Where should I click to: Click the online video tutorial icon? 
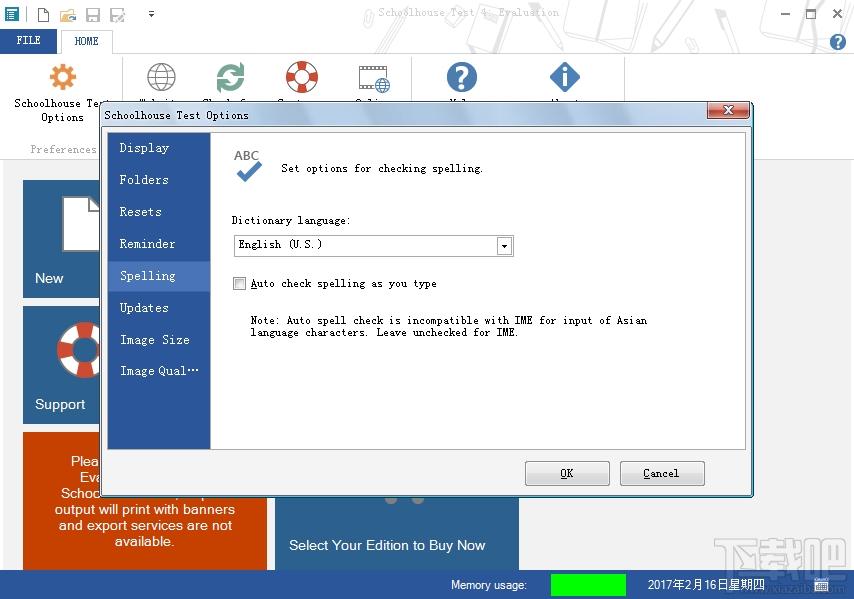(374, 79)
